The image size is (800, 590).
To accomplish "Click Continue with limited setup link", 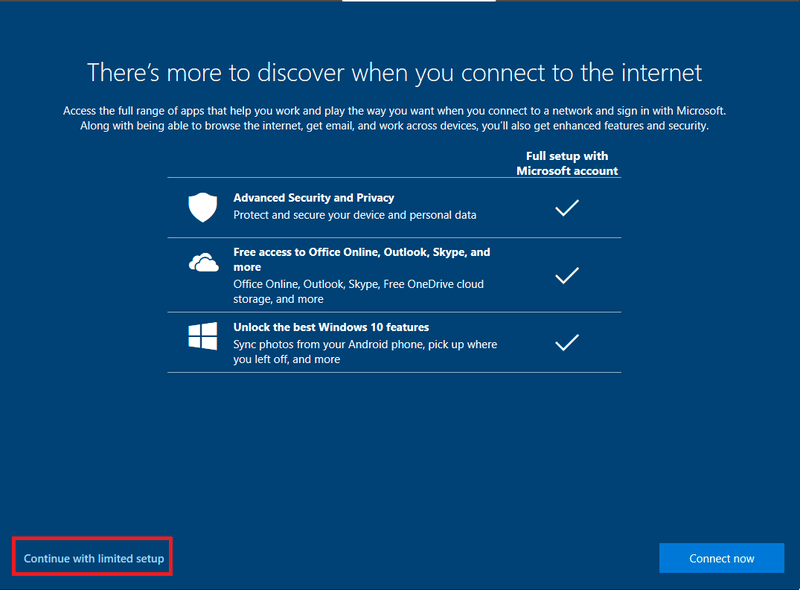I will [94, 558].
